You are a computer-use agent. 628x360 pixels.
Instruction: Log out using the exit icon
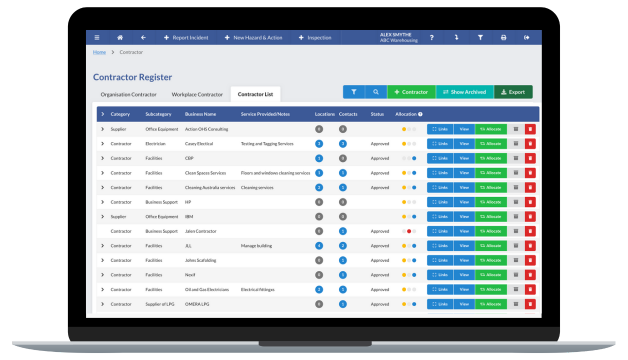pyautogui.click(x=527, y=38)
